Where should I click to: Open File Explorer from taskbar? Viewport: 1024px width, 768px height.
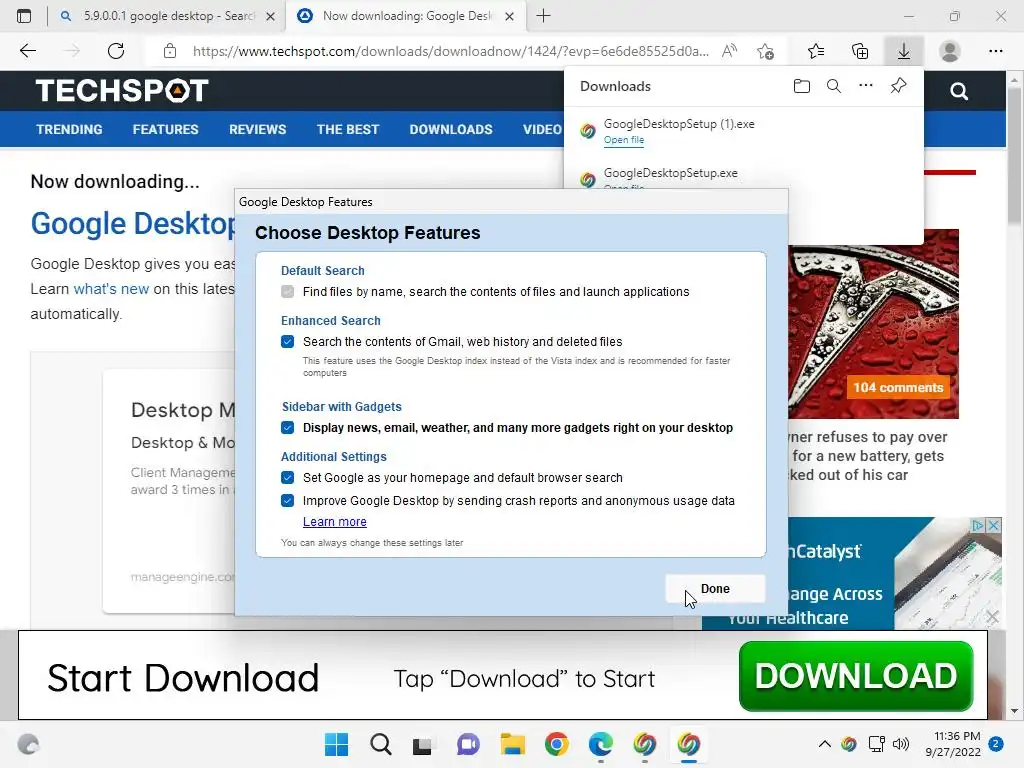click(512, 744)
